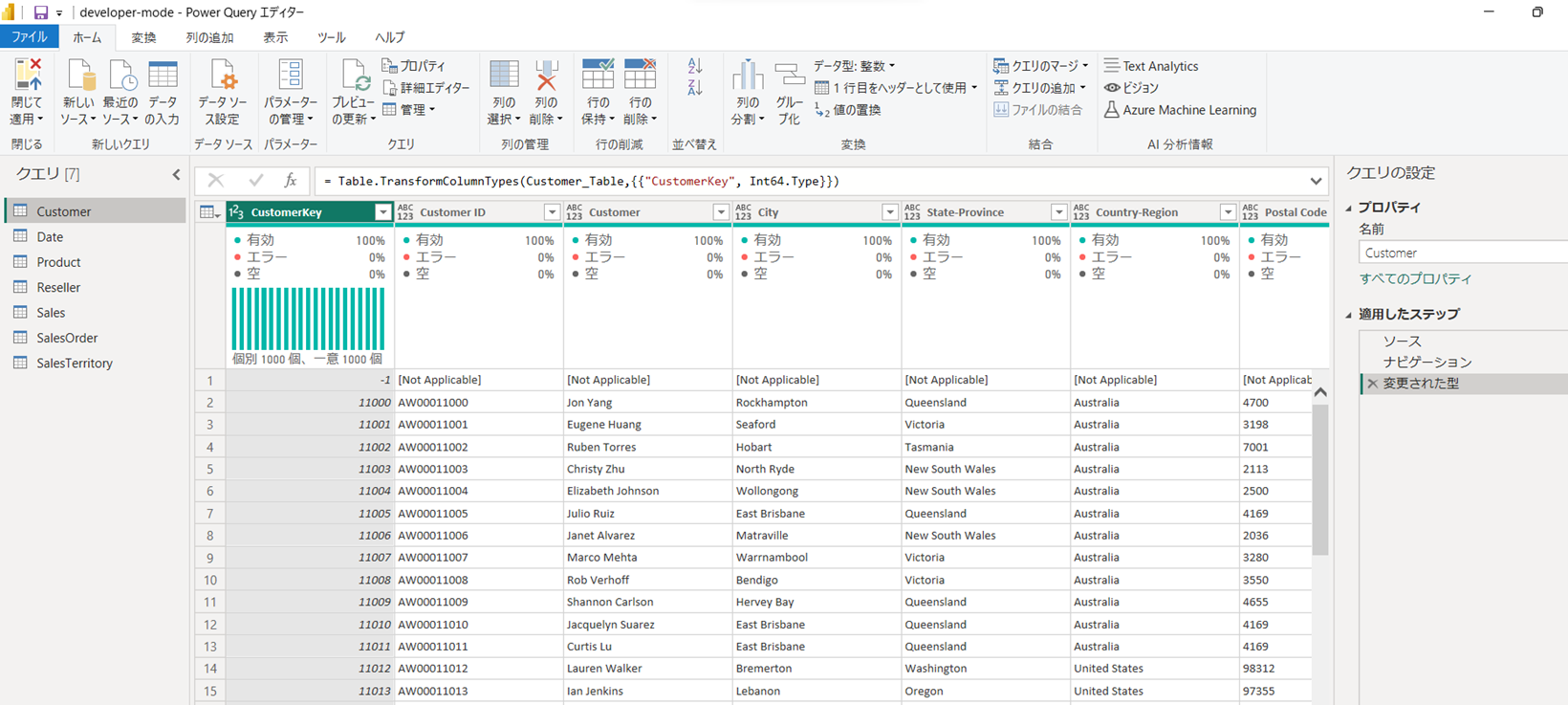
Task: Confirm the formula with the checkmark icon
Action: [x=255, y=181]
